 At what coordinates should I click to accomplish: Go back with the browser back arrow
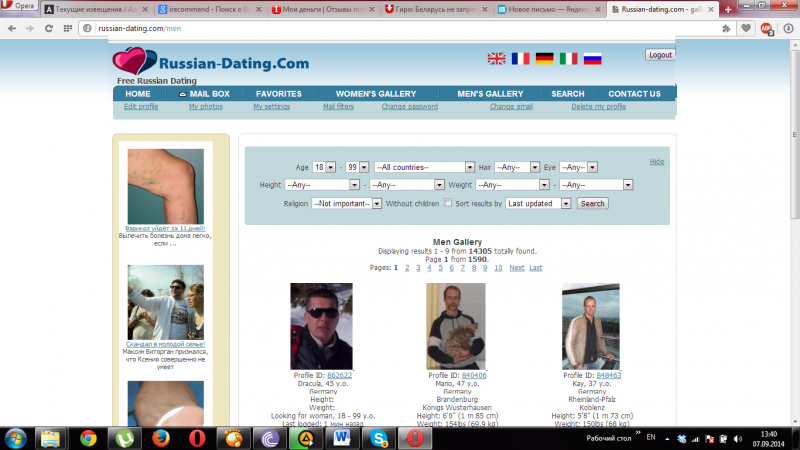point(12,29)
